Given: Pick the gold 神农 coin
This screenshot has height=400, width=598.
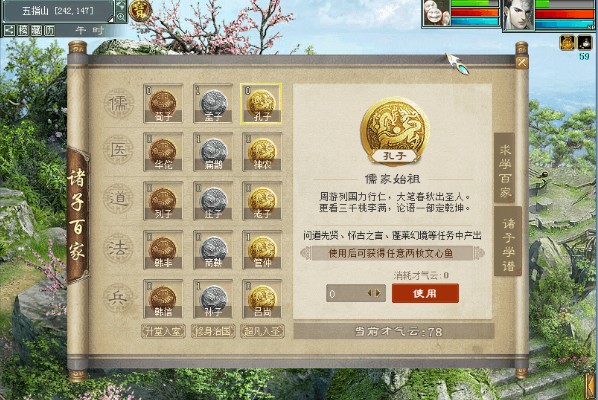Looking at the screenshot, I should coord(262,152).
